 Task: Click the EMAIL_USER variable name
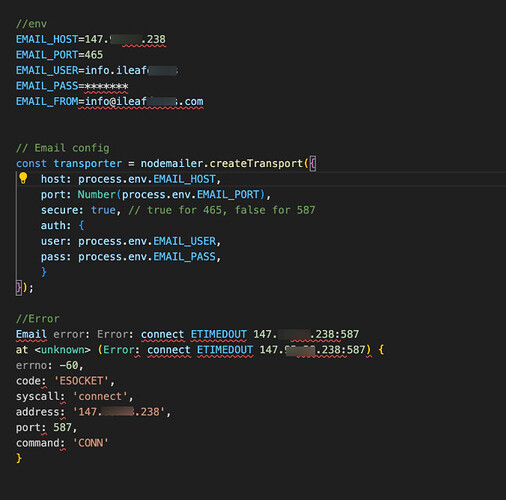[x=47, y=71]
